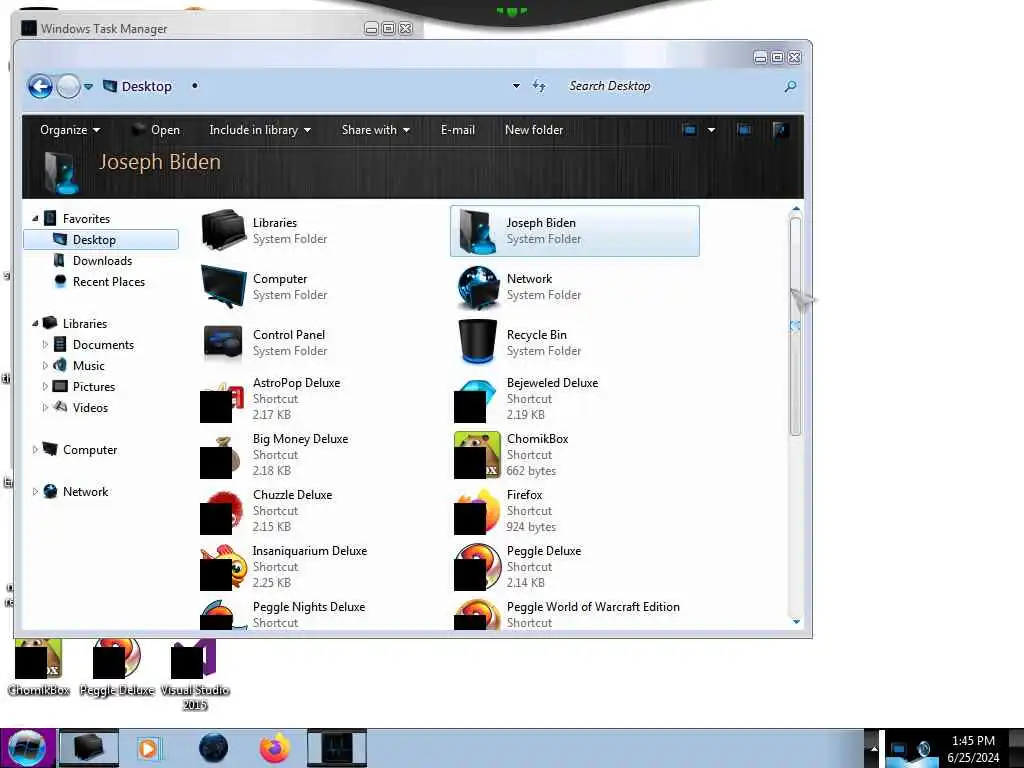This screenshot has width=1024, height=768.
Task: Click the scrollbar down arrow
Action: point(795,622)
